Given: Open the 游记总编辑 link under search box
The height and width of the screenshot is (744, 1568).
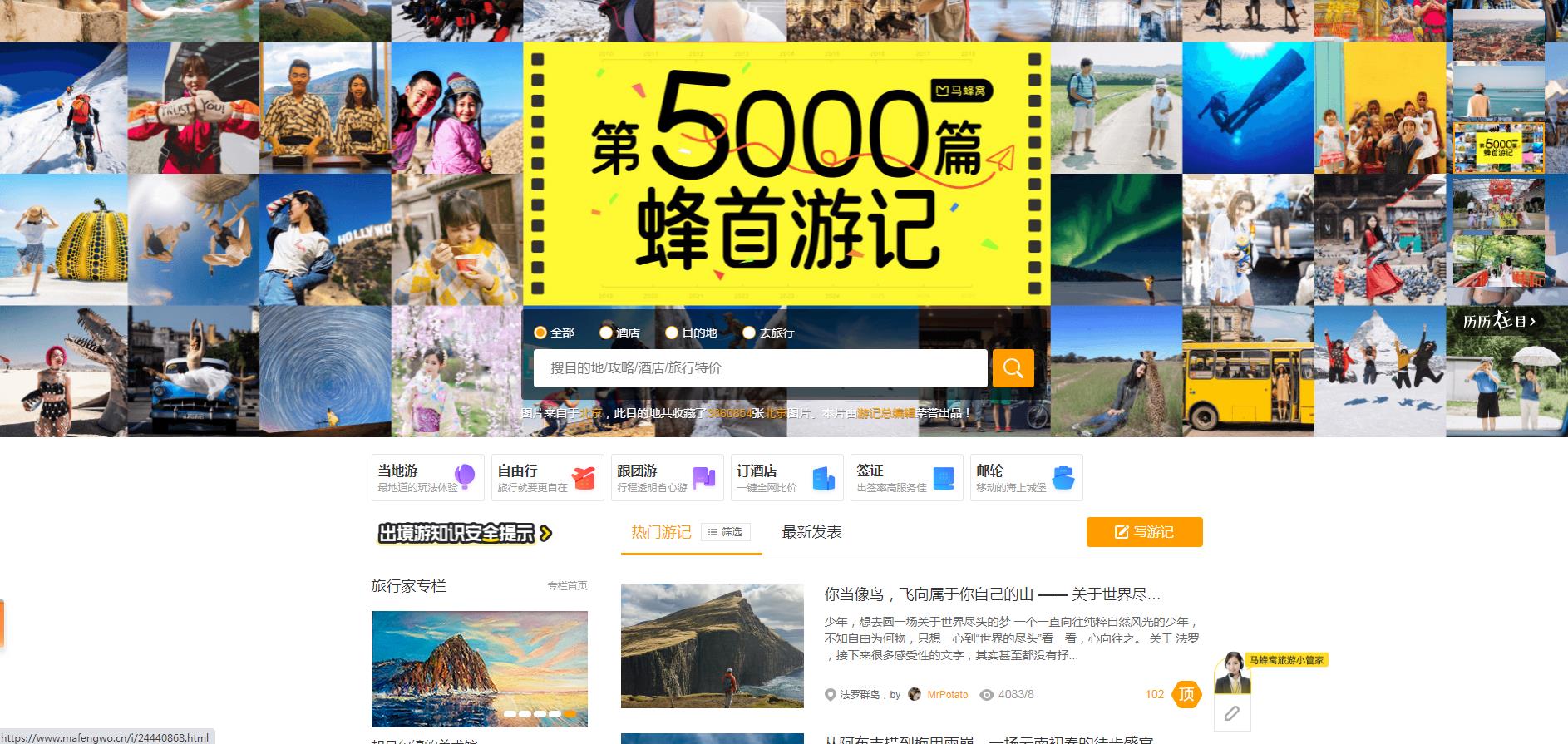Looking at the screenshot, I should coord(886,412).
